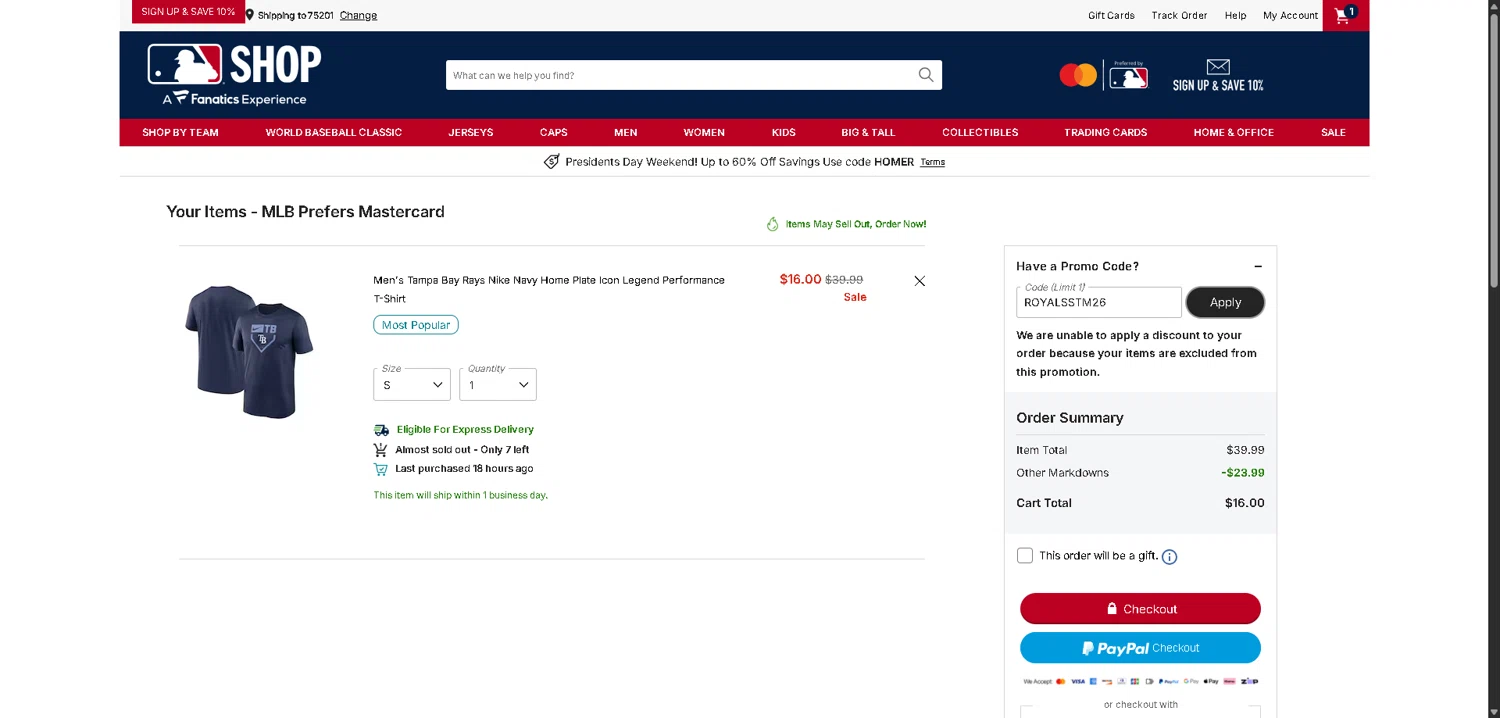Remove the Rays T-shirt with X
The height and width of the screenshot is (718, 1500).
pos(920,281)
